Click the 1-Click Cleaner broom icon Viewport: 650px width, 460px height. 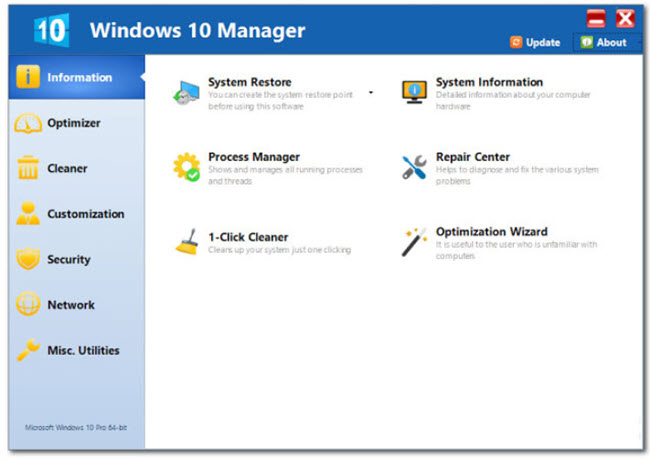186,241
